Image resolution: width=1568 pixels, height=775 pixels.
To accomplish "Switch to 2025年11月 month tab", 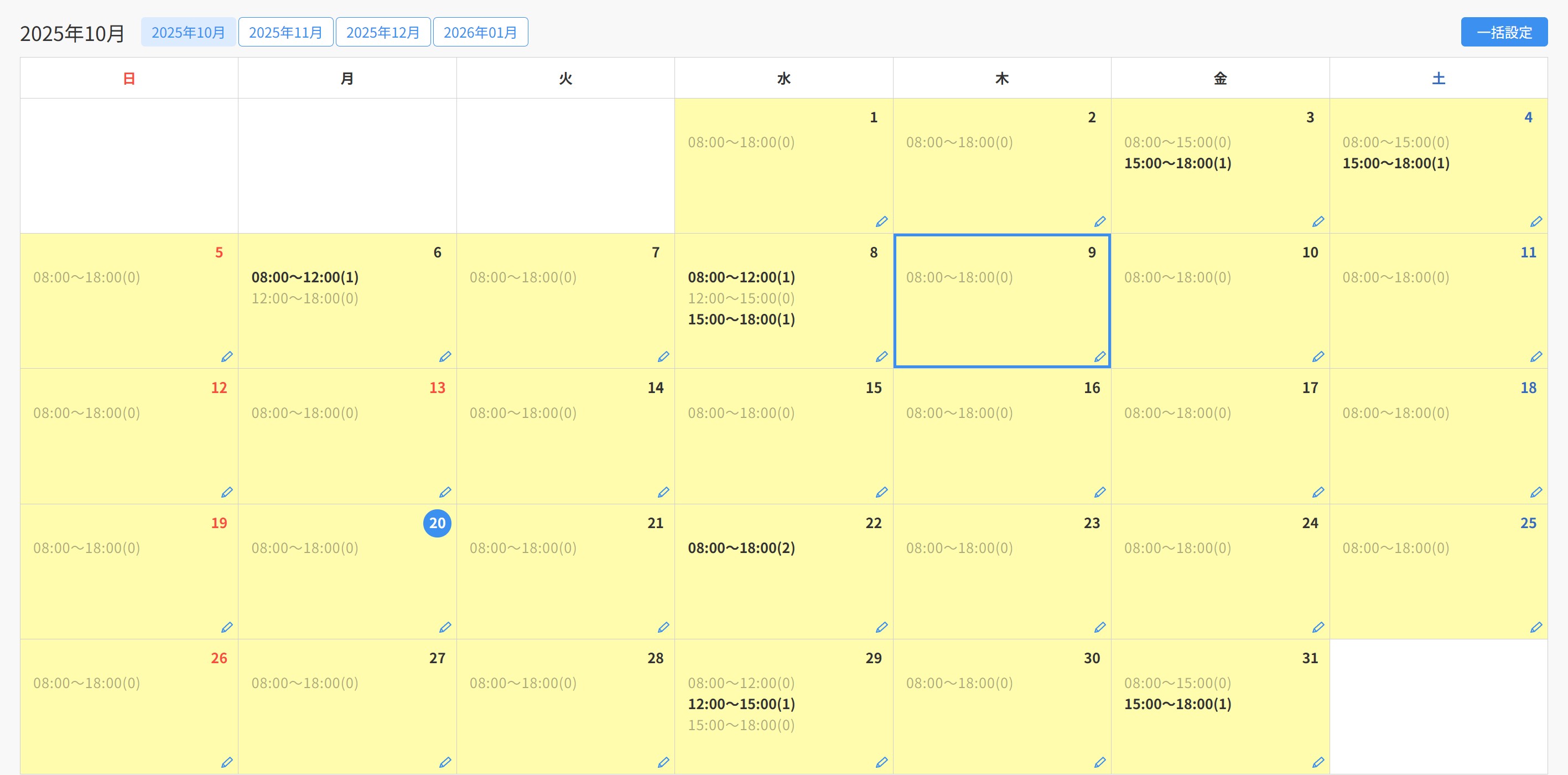I will [285, 32].
